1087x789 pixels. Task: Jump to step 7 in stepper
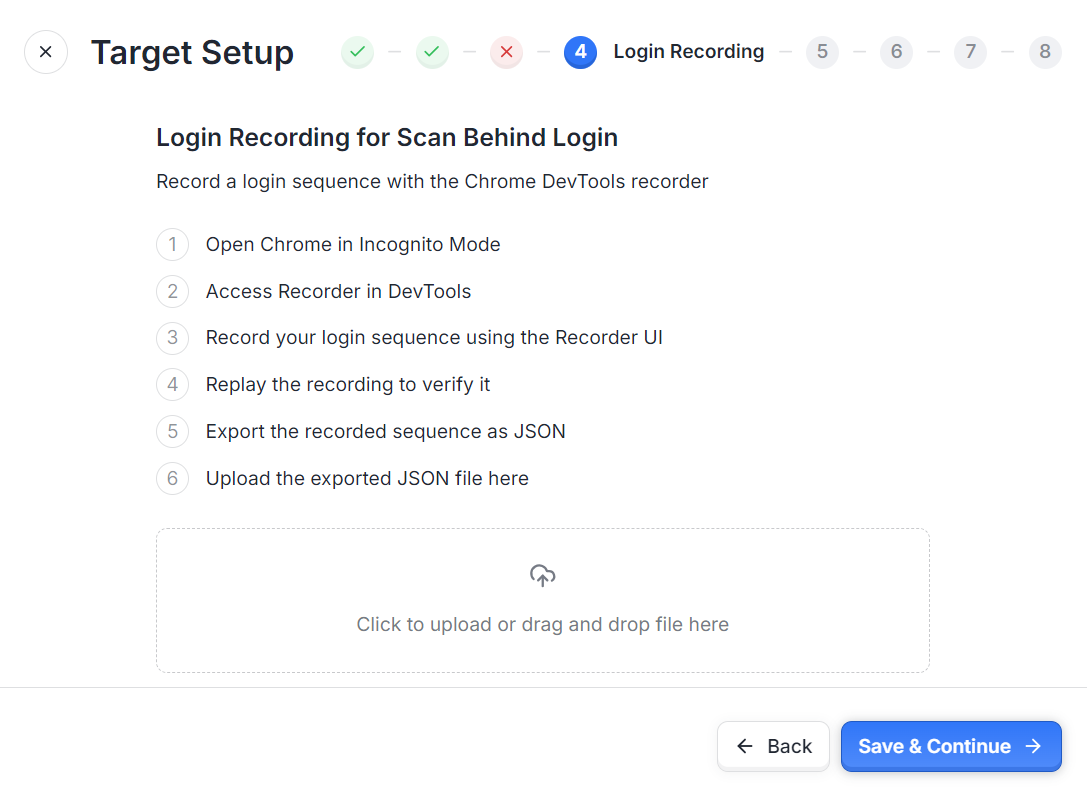(x=971, y=52)
